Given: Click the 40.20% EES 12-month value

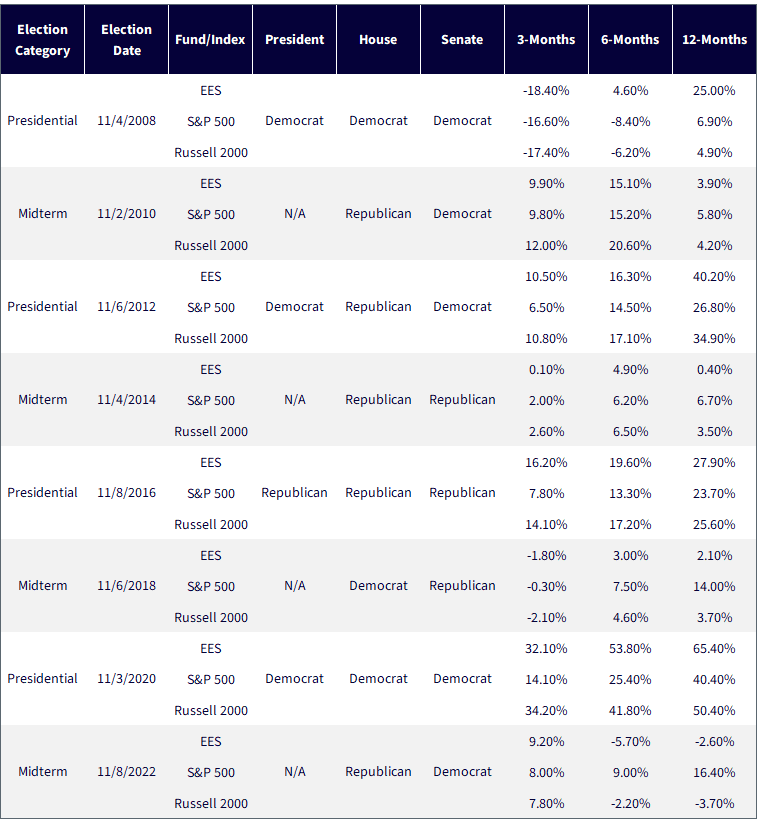Looking at the screenshot, I should (714, 277).
